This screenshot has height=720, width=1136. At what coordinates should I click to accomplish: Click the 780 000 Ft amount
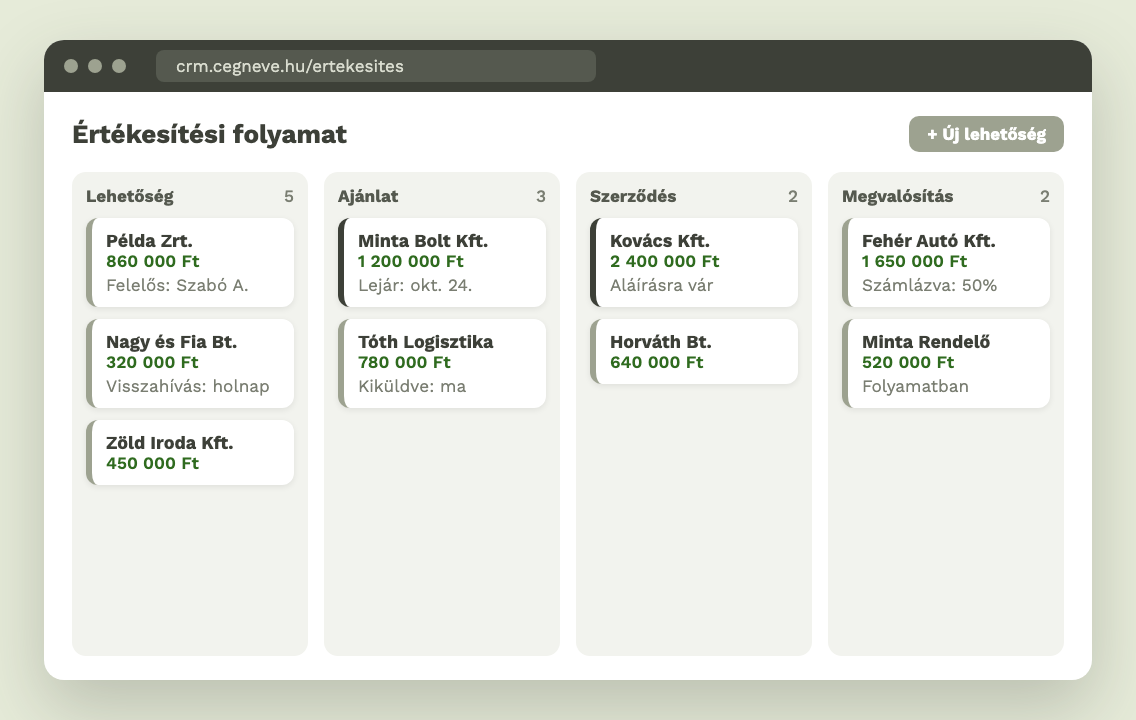point(404,362)
